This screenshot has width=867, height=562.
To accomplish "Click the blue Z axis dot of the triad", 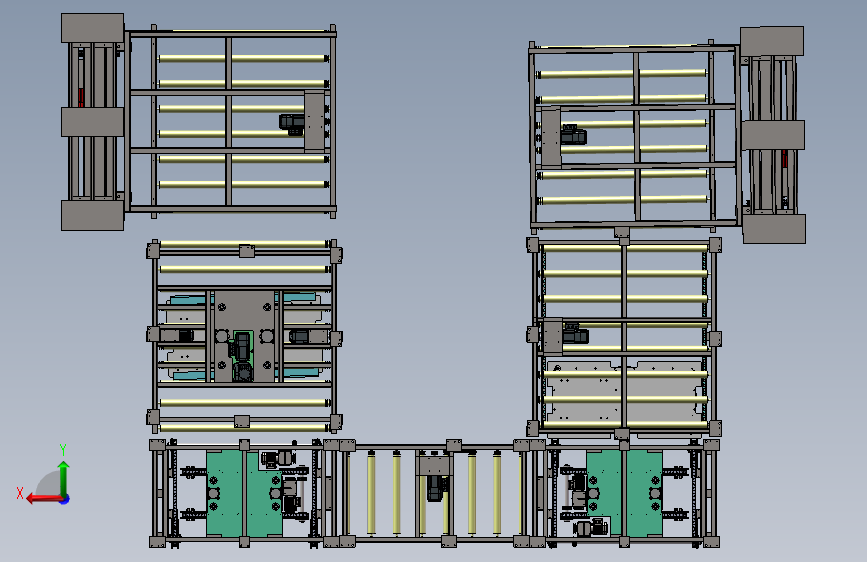I will 65,499.
